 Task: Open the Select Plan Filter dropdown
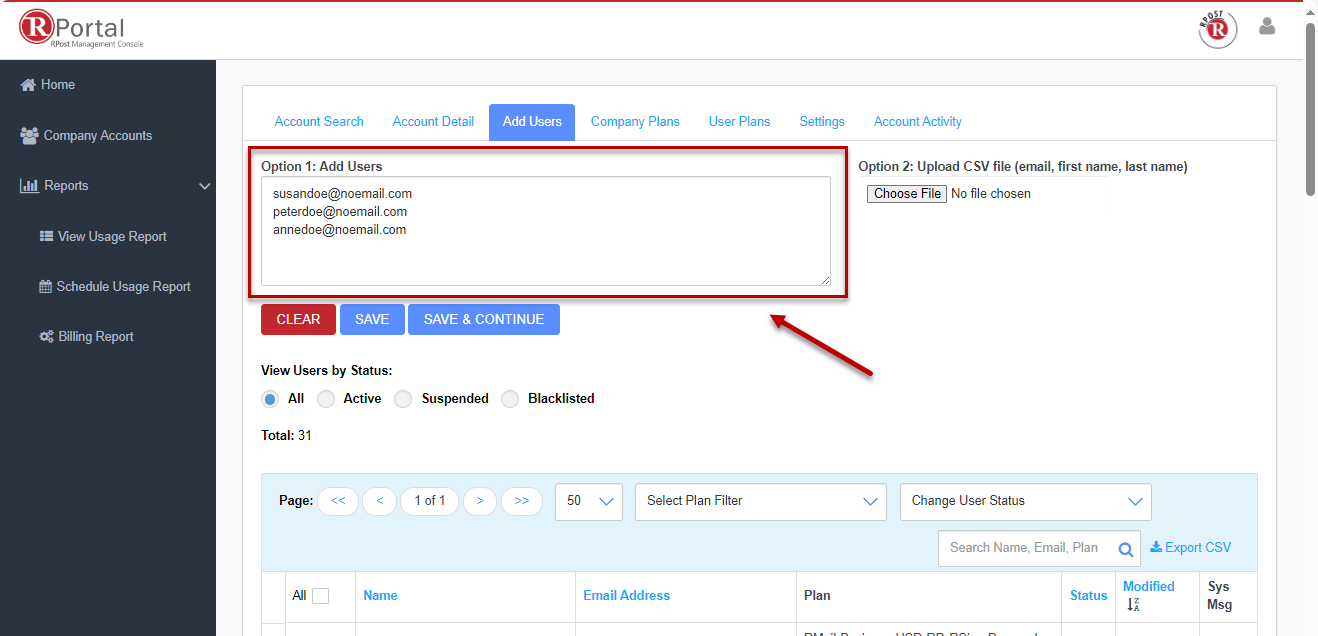point(760,501)
